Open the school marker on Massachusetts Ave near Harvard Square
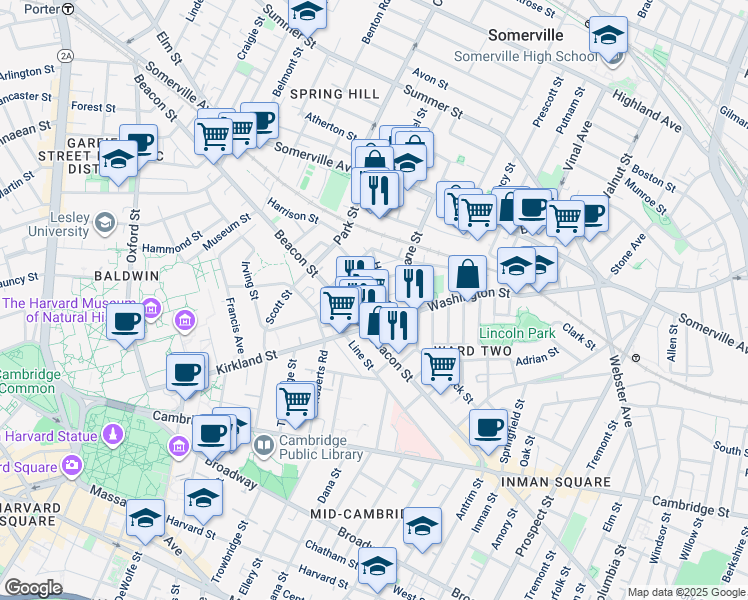The height and width of the screenshot is (600, 748). coord(145,519)
